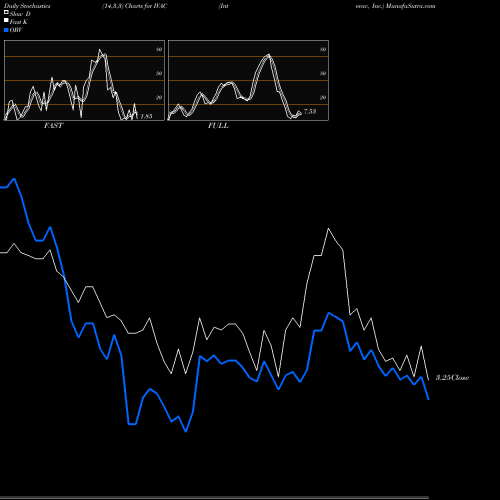Image resolution: width=500 pixels, height=500 pixels.
Task: Click the Slow D legend swatch
Action: (x=6, y=13)
